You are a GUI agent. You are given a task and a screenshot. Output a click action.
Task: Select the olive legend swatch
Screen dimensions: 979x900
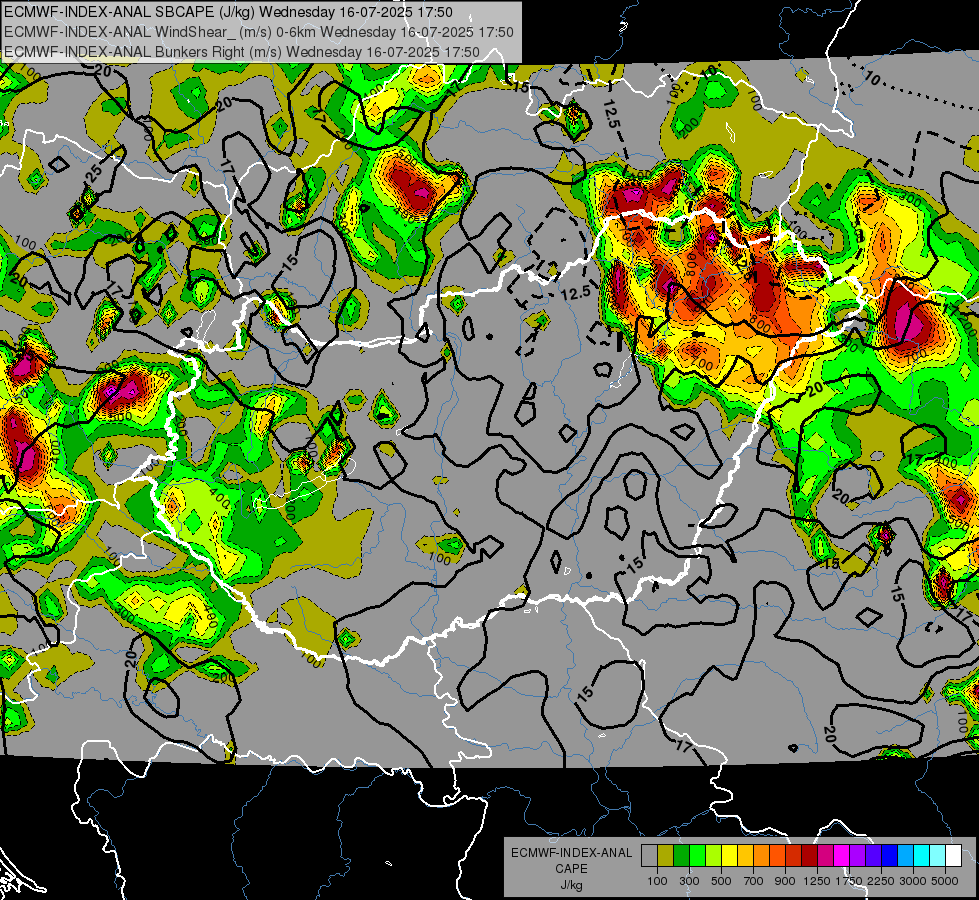click(x=666, y=856)
